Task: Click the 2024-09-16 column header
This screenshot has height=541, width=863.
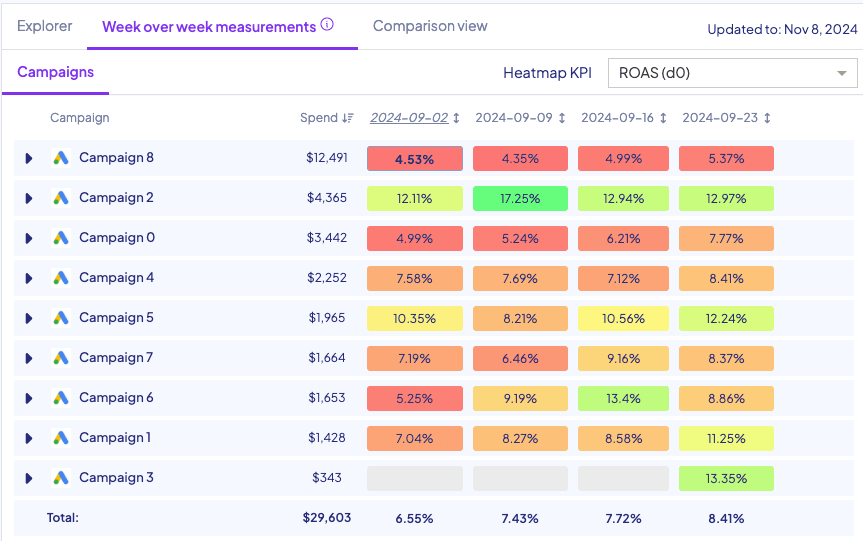Action: click(616, 118)
